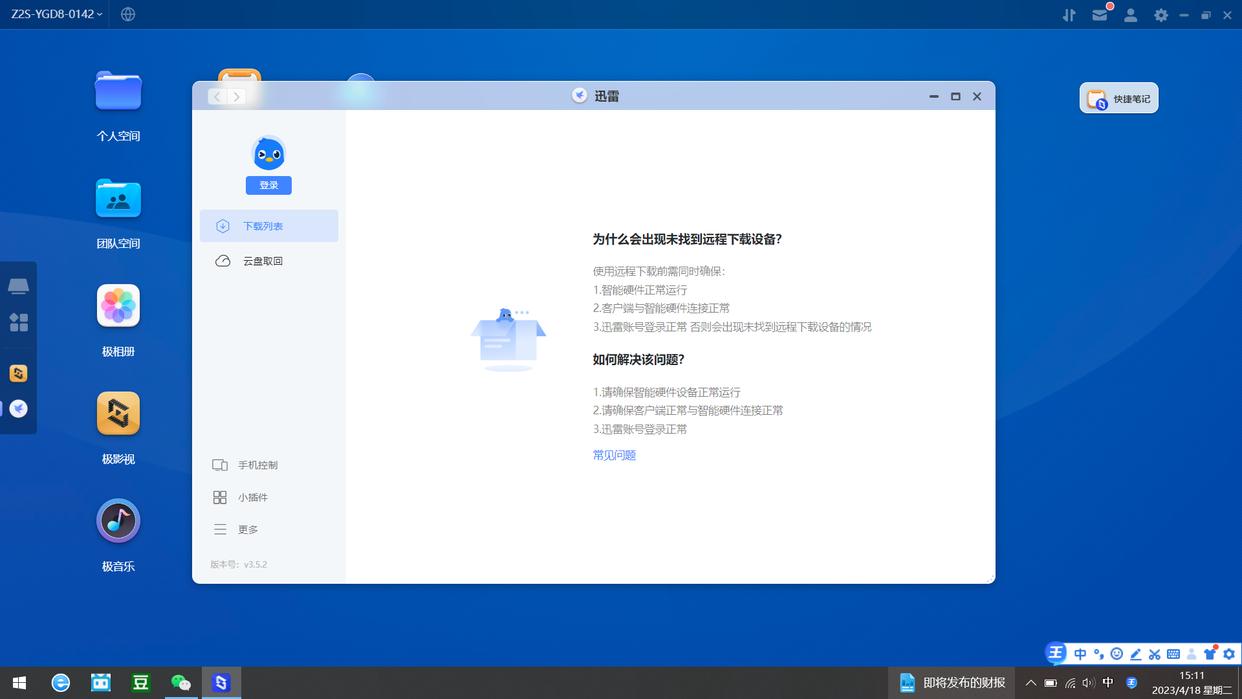Open 快捷笔记 quick notes widget
Screen dimensions: 1242x699
pyautogui.click(x=1118, y=98)
